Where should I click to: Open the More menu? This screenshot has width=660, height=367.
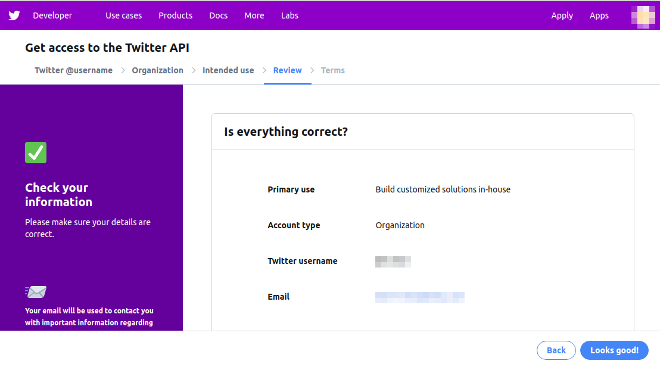tap(254, 16)
